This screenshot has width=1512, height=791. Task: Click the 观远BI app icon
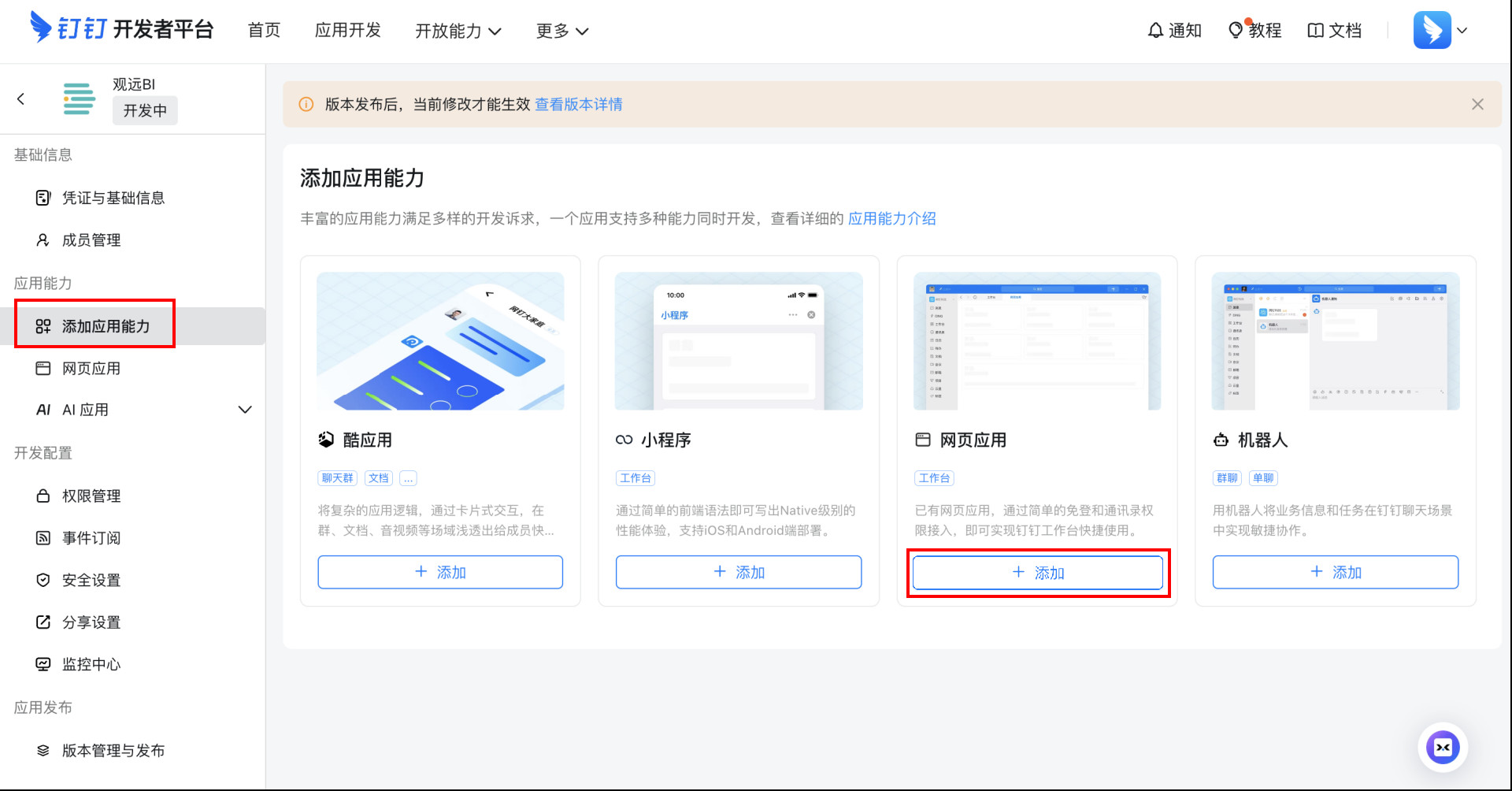pos(79,99)
